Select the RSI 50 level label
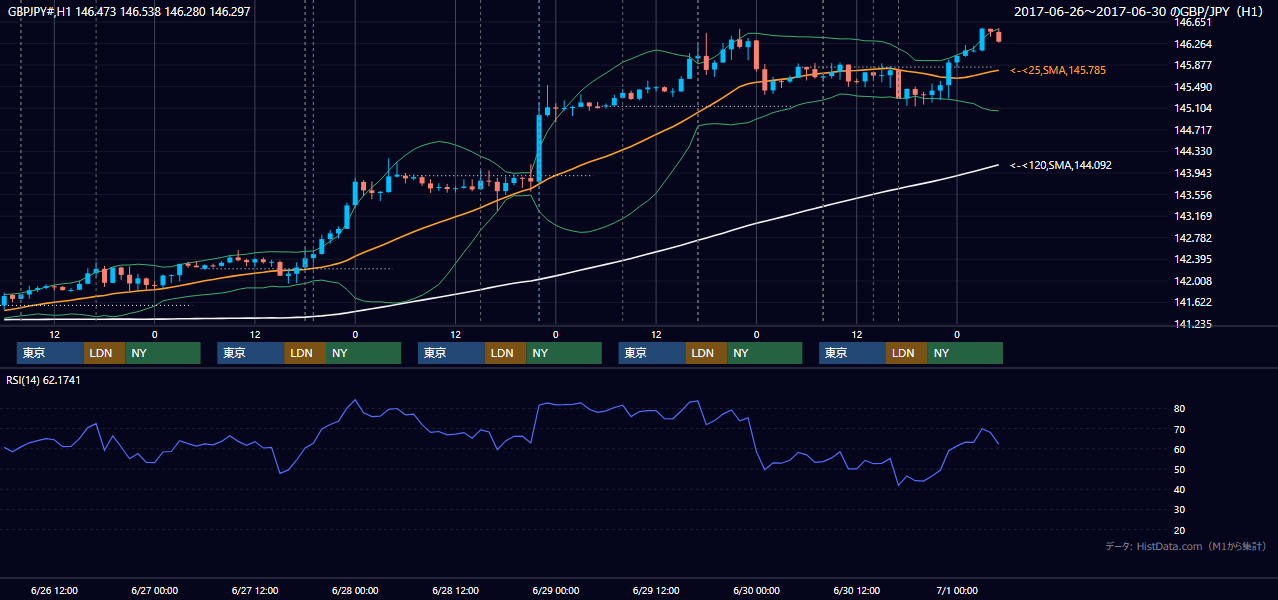Viewport: 1278px width, 600px height. click(1180, 469)
